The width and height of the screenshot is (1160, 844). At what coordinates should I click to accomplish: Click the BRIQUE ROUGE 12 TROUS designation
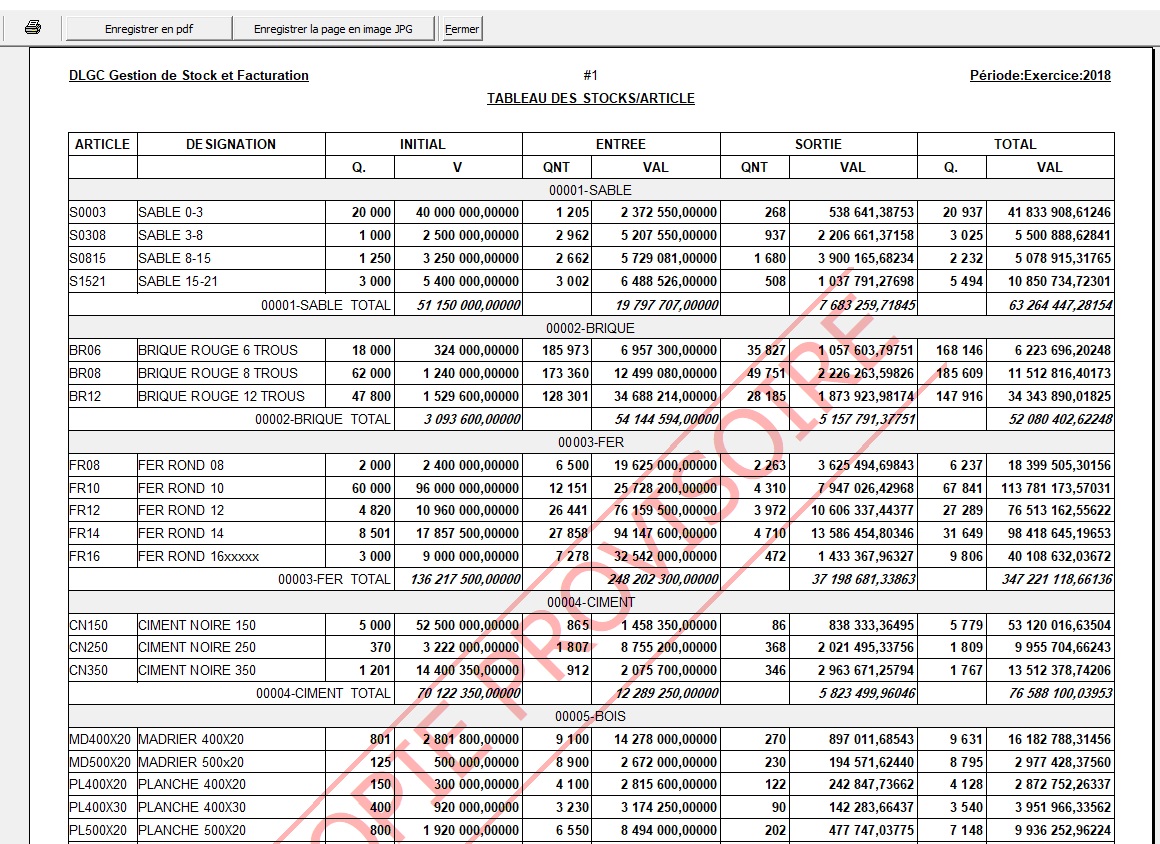click(x=221, y=396)
